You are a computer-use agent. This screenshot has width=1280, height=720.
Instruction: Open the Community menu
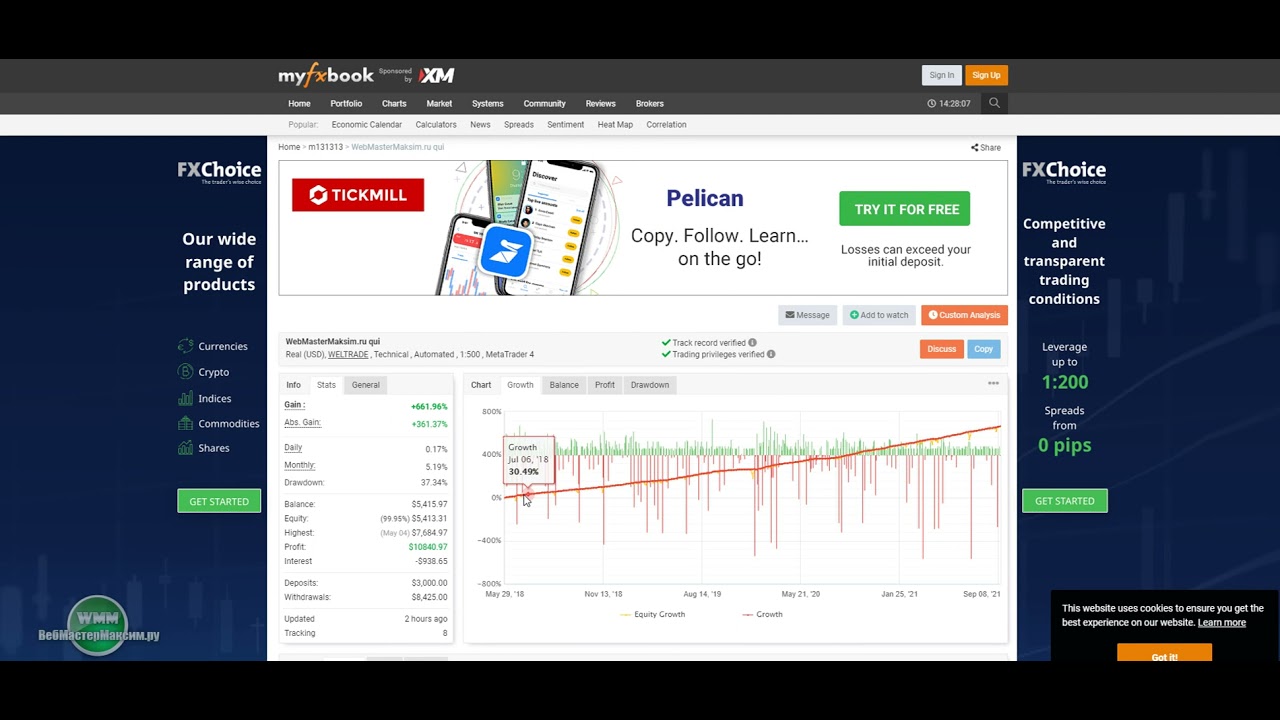pos(544,103)
